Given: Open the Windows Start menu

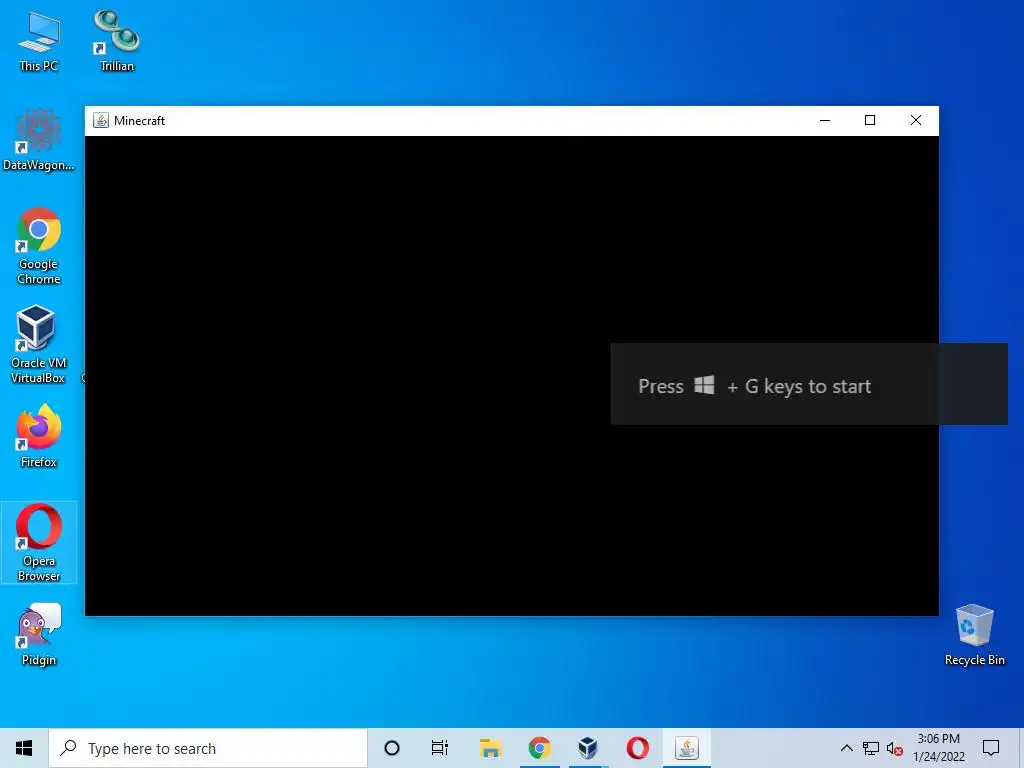Looking at the screenshot, I should 24,748.
